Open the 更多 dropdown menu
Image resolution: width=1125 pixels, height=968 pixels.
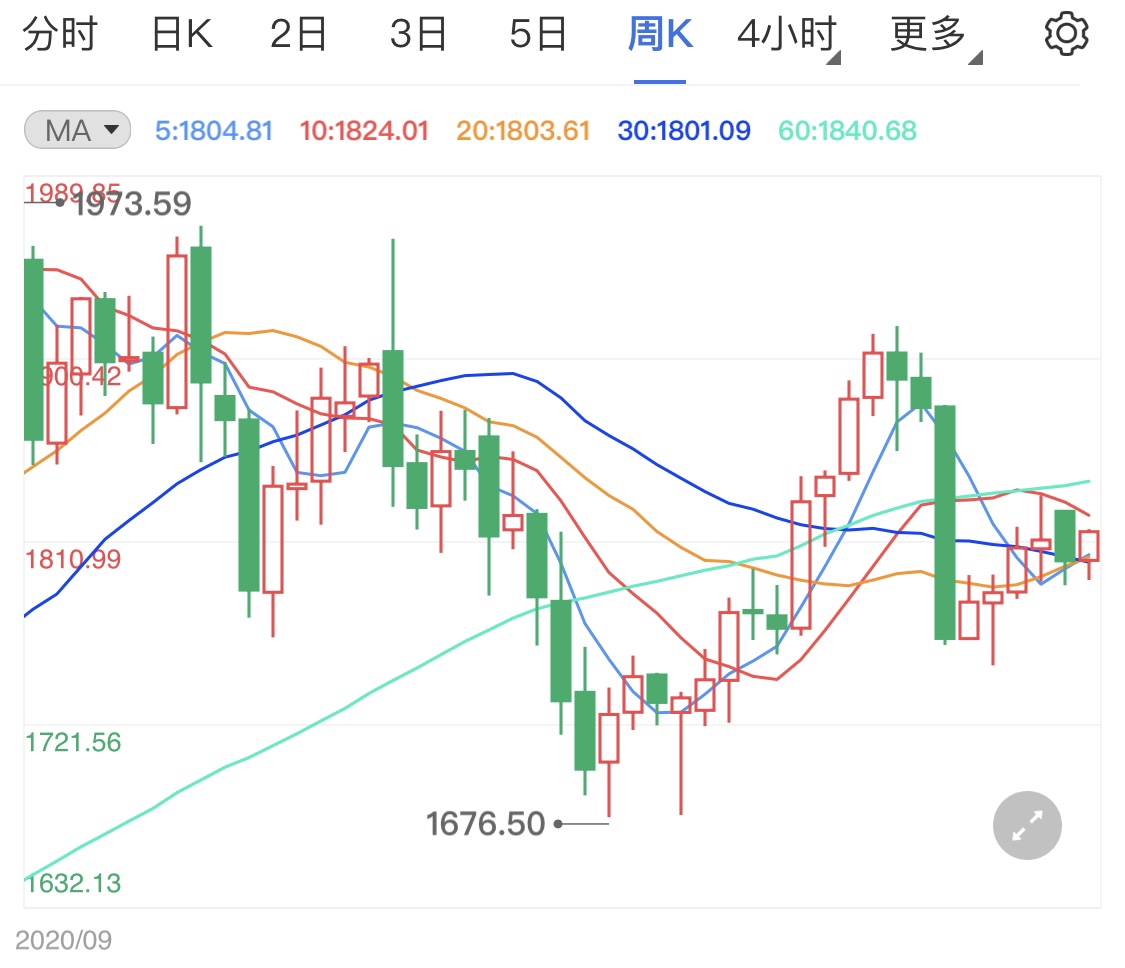coord(928,31)
